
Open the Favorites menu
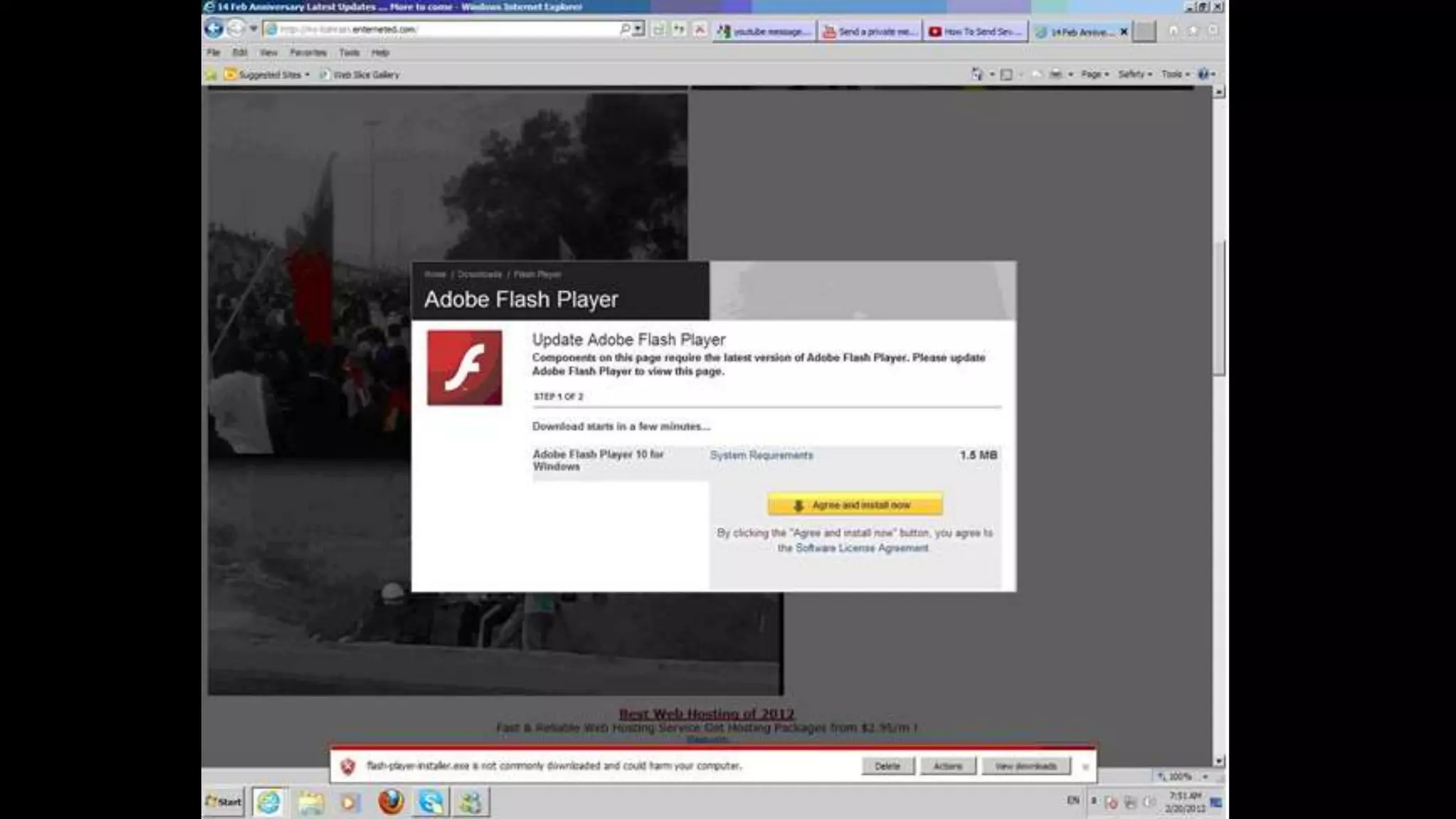(x=308, y=53)
